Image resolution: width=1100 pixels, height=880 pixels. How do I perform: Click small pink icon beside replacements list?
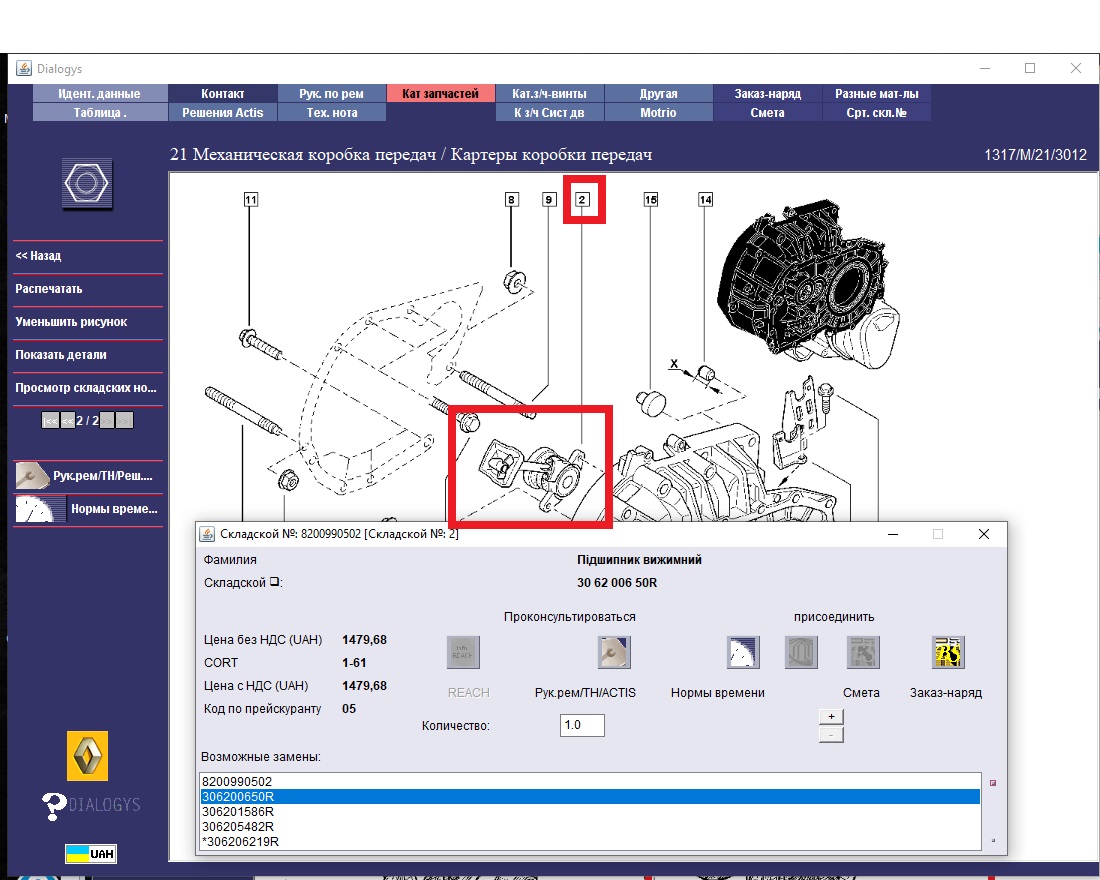(x=993, y=782)
